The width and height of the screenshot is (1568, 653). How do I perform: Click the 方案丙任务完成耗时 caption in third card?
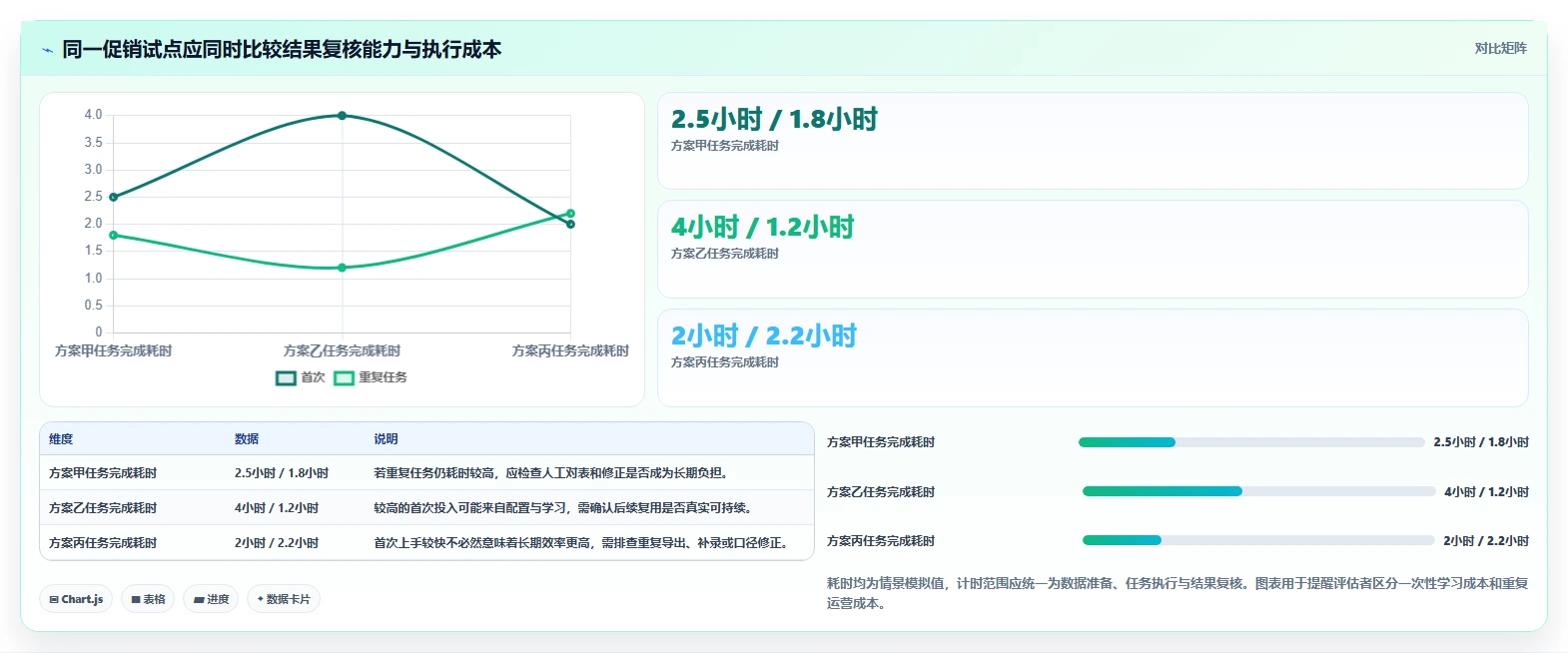[725, 362]
